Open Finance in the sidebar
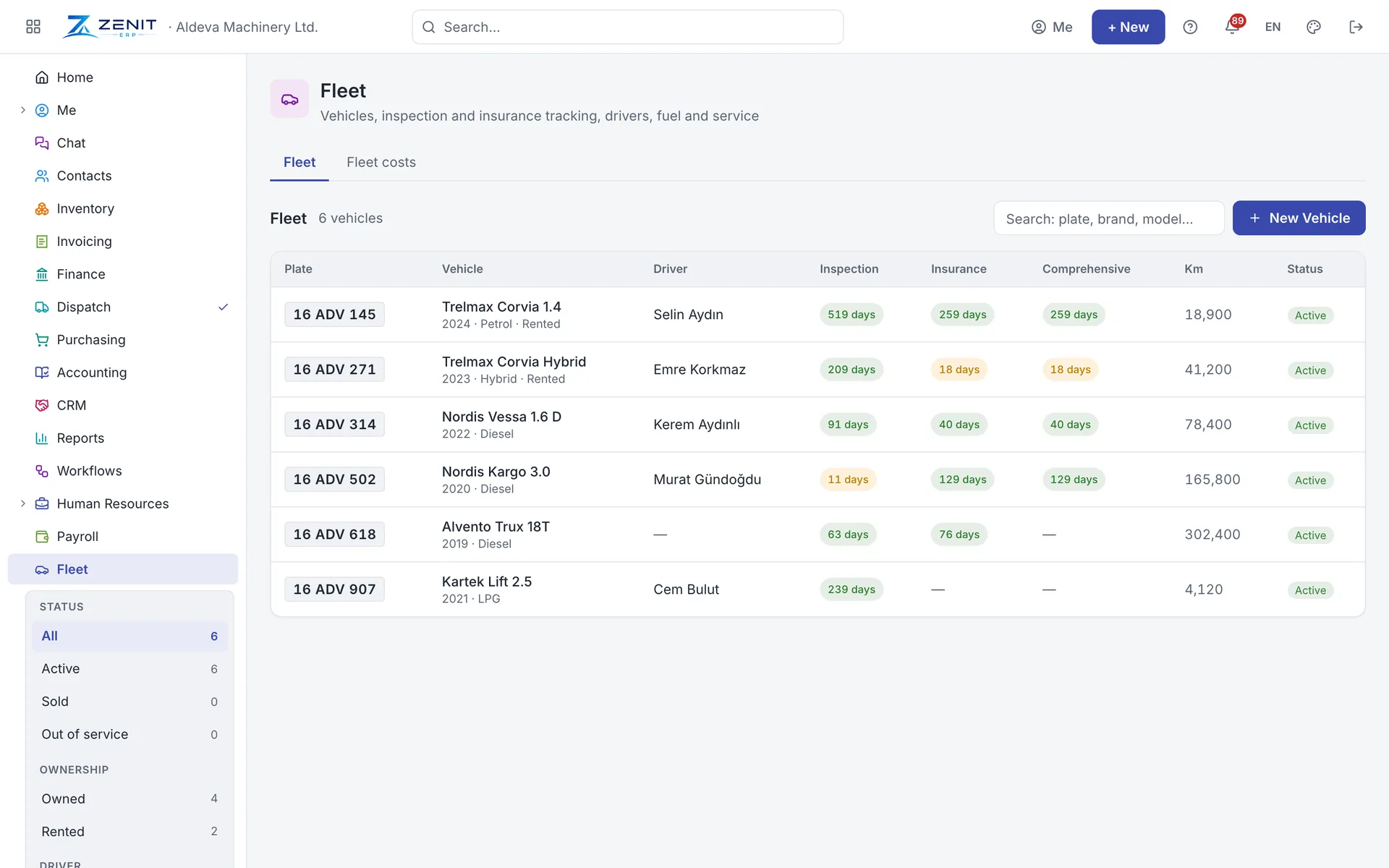1389x868 pixels. pyautogui.click(x=123, y=274)
